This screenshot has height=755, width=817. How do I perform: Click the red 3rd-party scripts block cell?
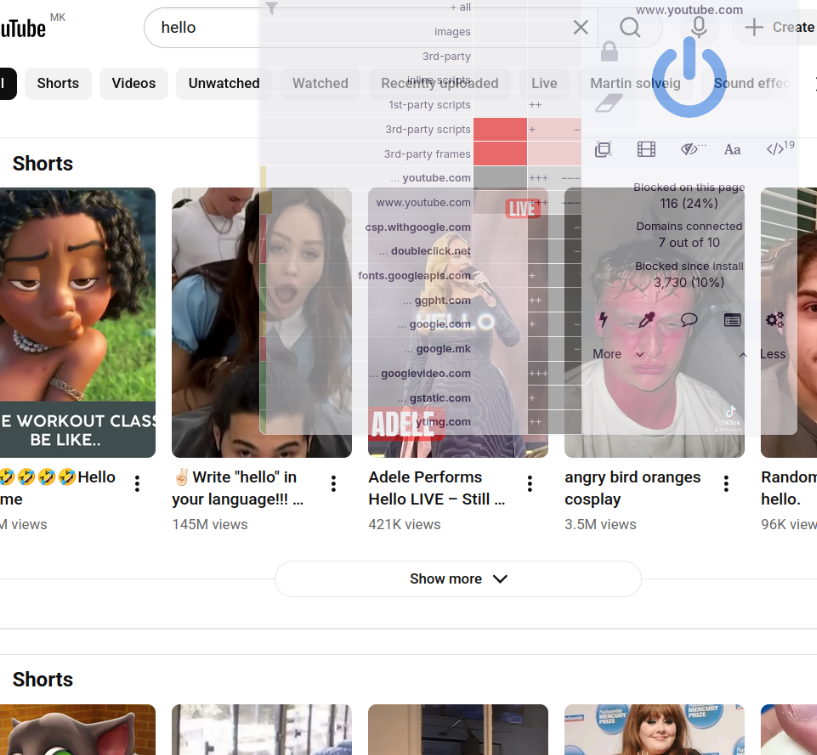pos(500,130)
